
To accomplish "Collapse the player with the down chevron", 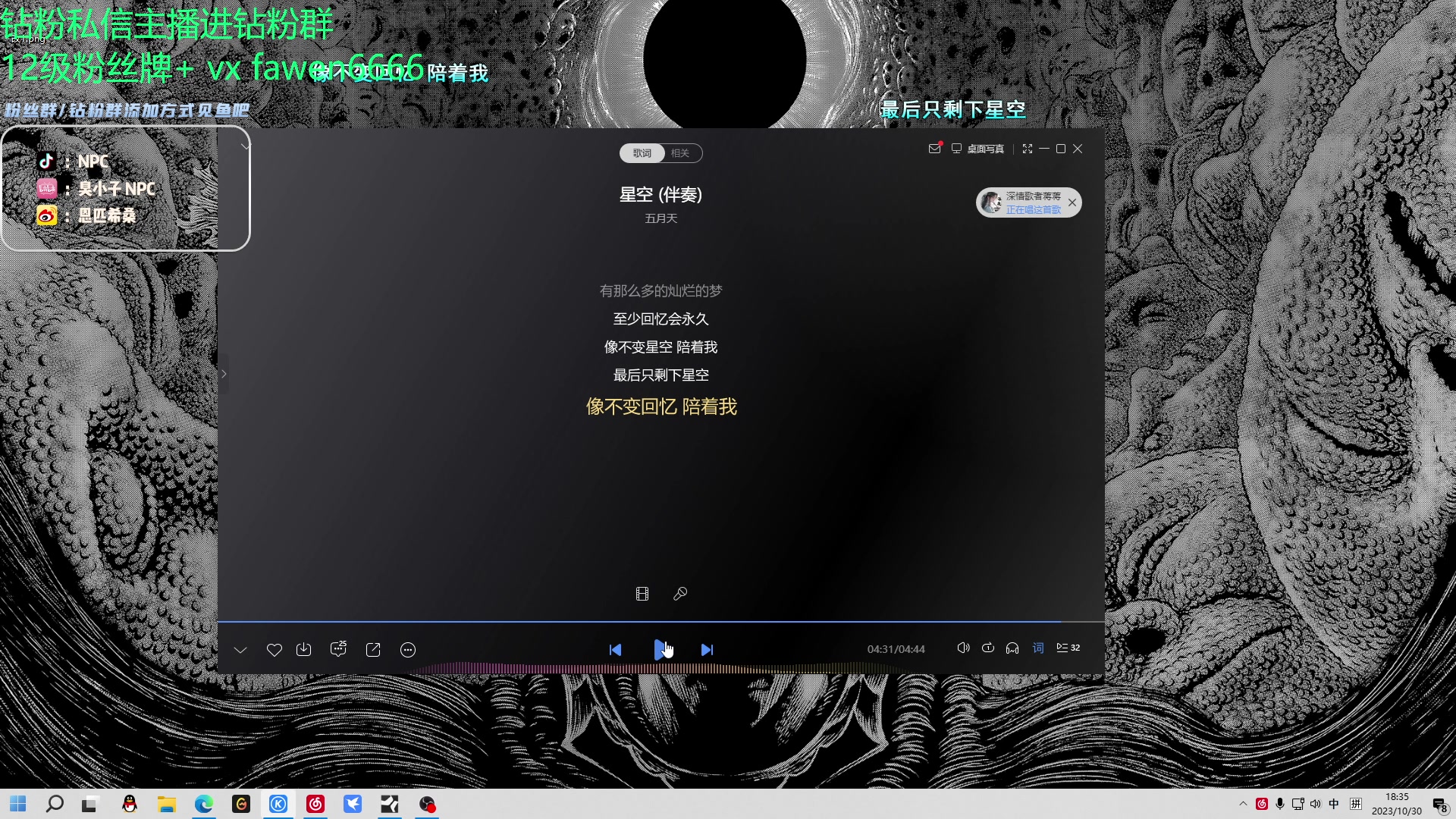I will point(240,650).
